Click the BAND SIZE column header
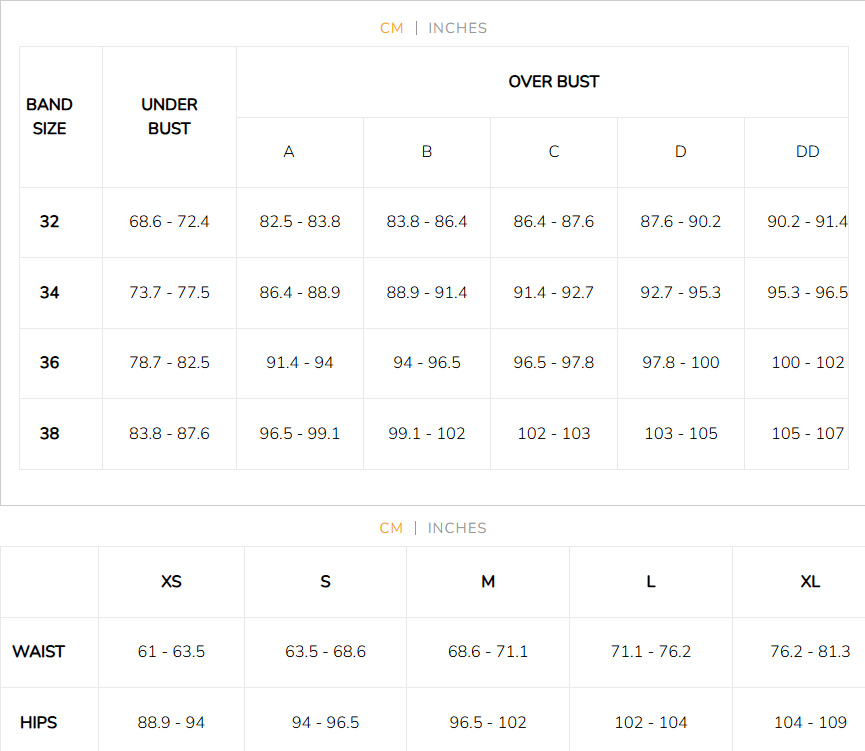The width and height of the screenshot is (865, 751). coord(49,116)
